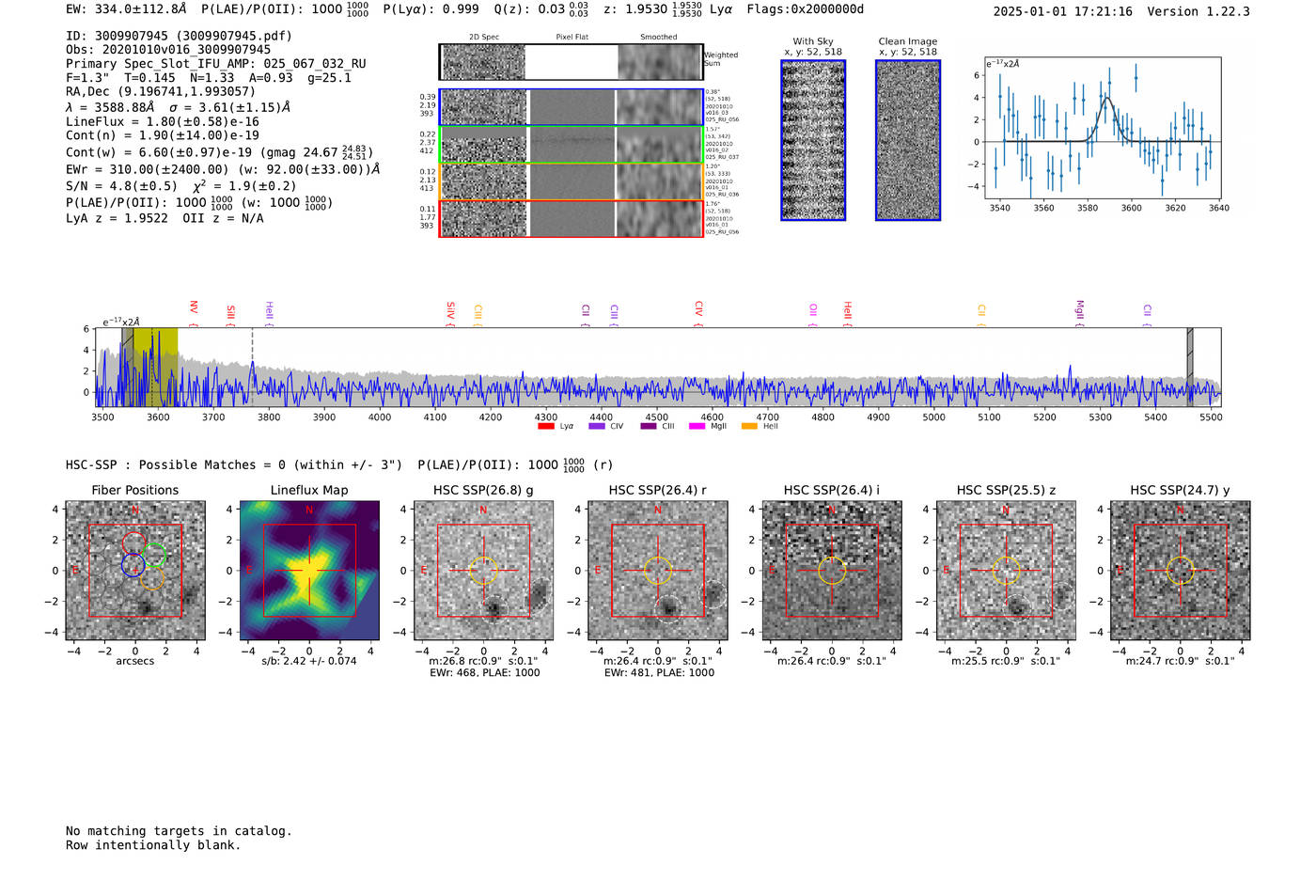This screenshot has height=896, width=1316.
Task: Click the magenta MgII legend swatch
Action: tap(697, 427)
